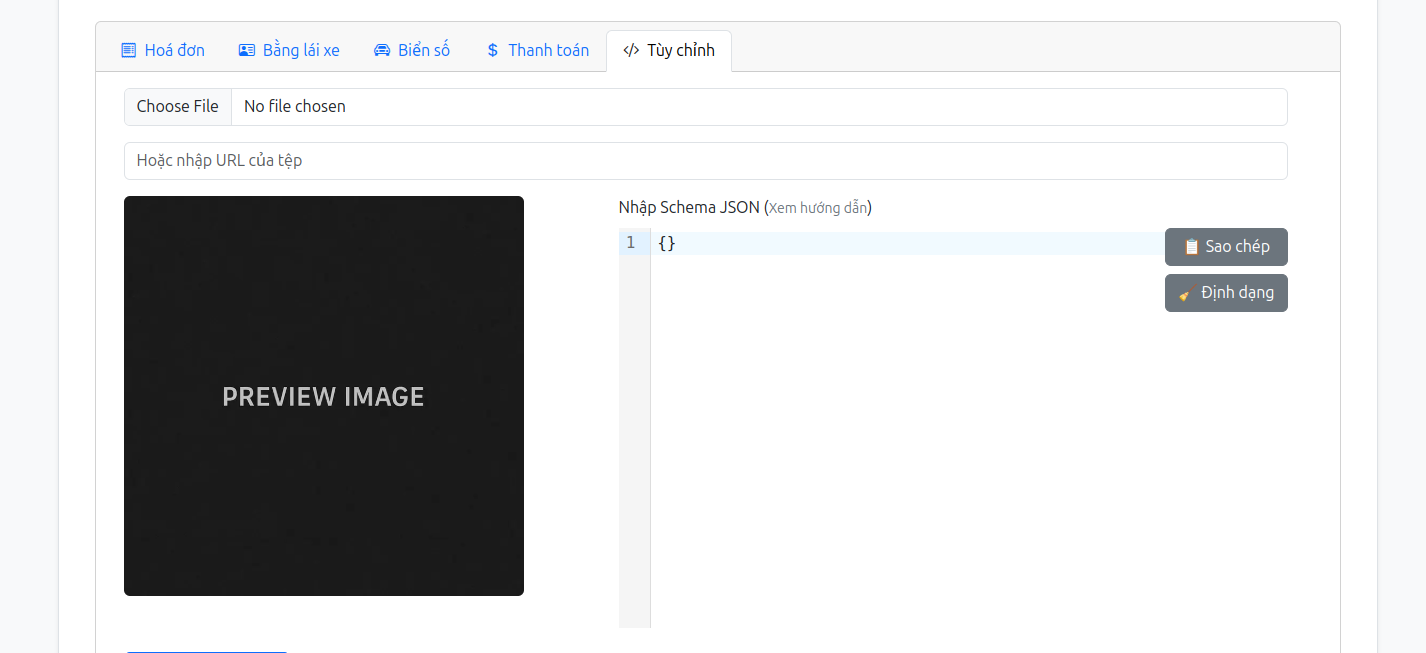Viewport: 1426px width, 653px height.
Task: Click the clipboard icon on Sao chép
Action: [x=1191, y=247]
